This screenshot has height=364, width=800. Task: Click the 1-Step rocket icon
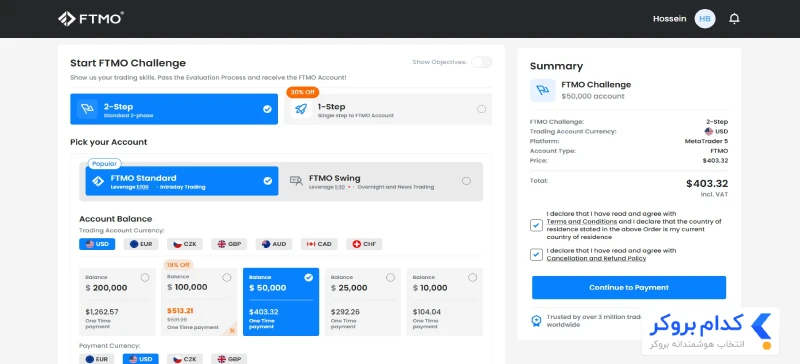pos(301,109)
